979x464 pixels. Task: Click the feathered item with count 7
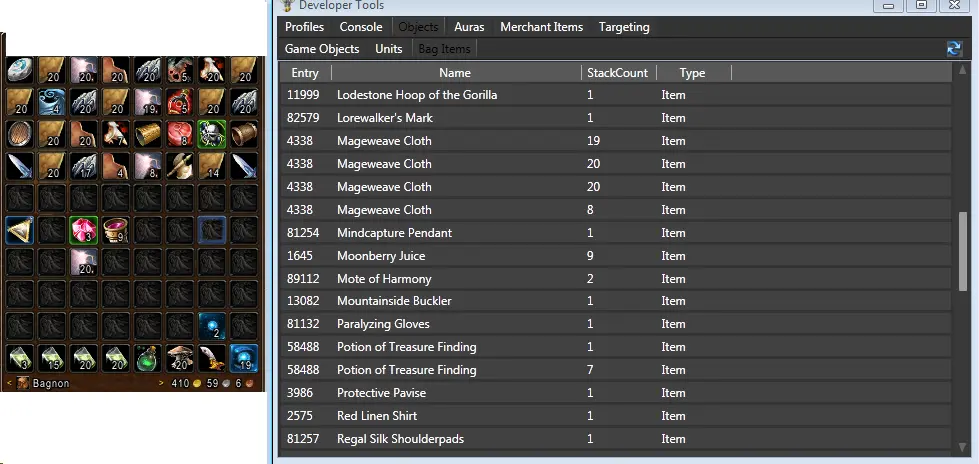pyautogui.click(x=116, y=133)
